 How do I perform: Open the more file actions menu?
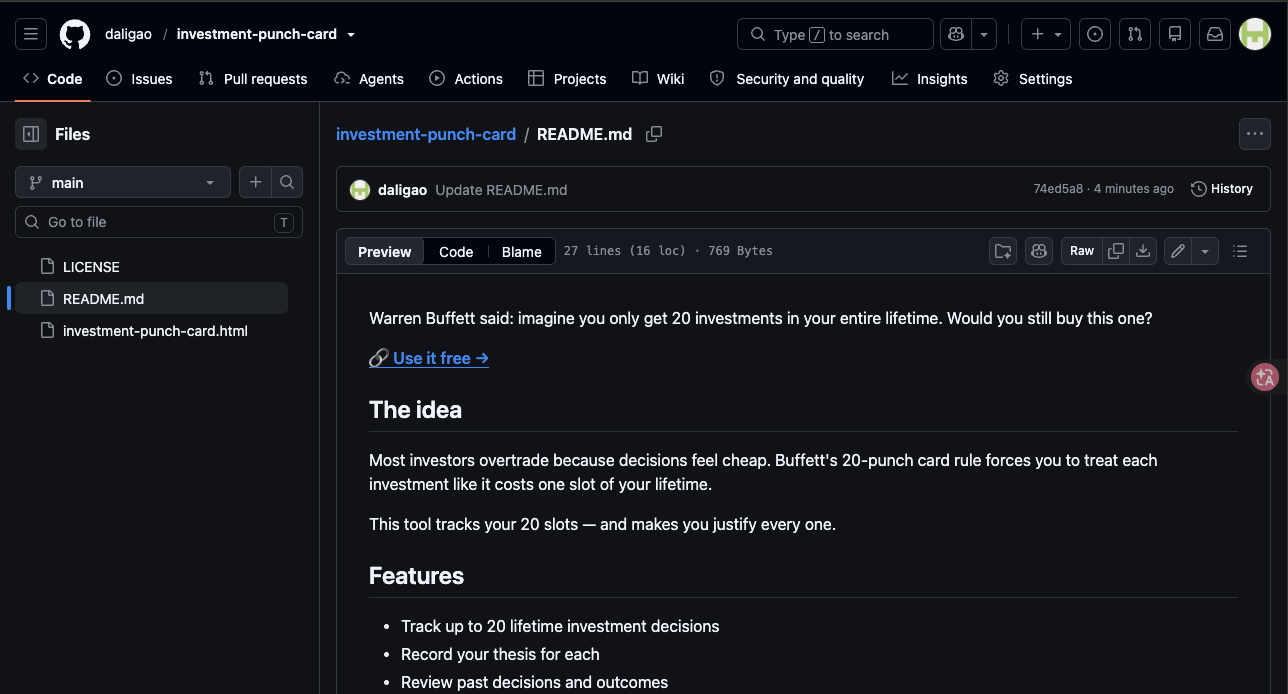pyautogui.click(x=1255, y=134)
